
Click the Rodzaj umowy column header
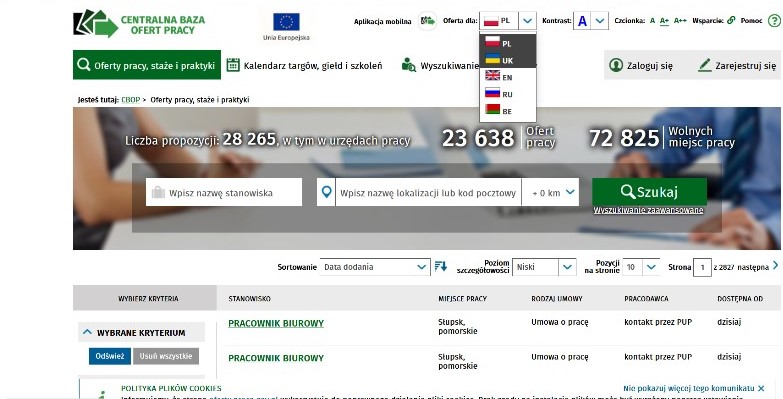pyautogui.click(x=557, y=299)
